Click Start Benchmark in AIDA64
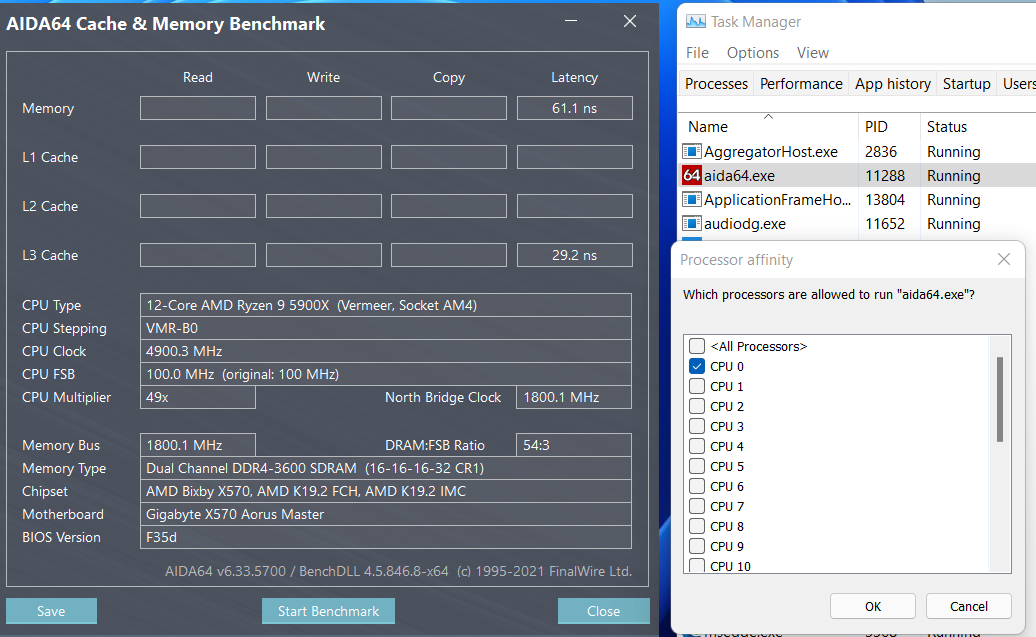The width and height of the screenshot is (1036, 637). coord(328,611)
